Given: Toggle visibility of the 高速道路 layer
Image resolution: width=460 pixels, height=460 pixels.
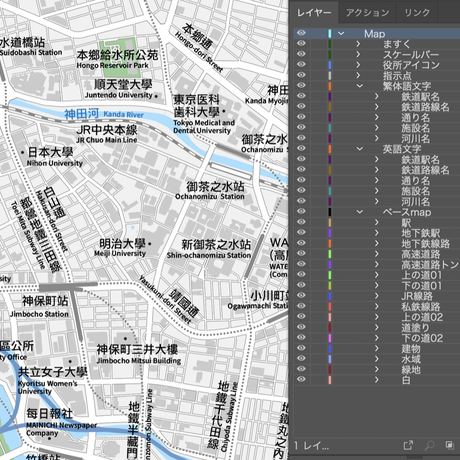Looking at the screenshot, I should tap(301, 253).
